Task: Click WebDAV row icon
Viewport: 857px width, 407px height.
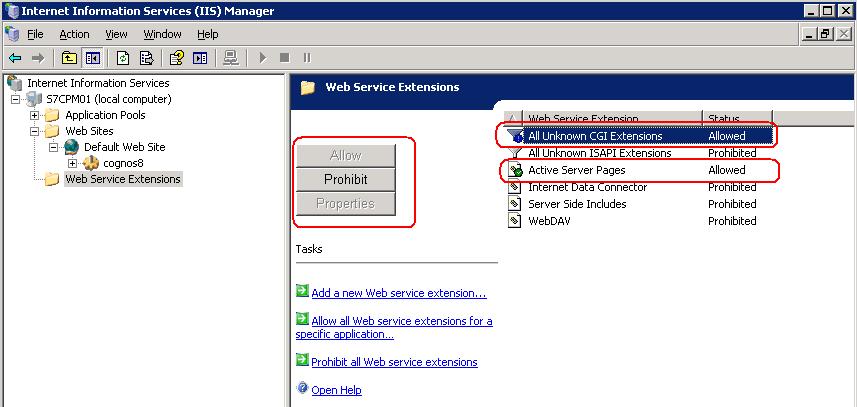Action: [x=515, y=221]
